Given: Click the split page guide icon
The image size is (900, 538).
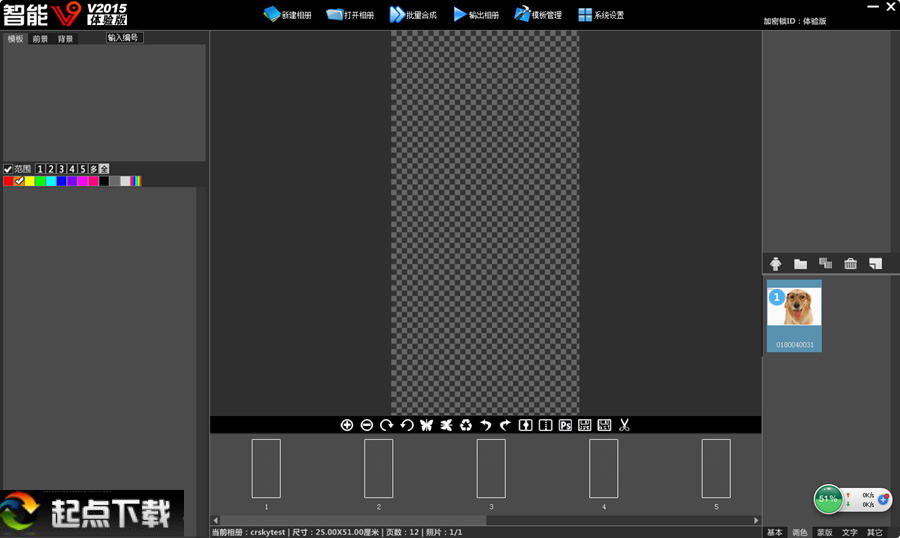Looking at the screenshot, I should (x=545, y=425).
